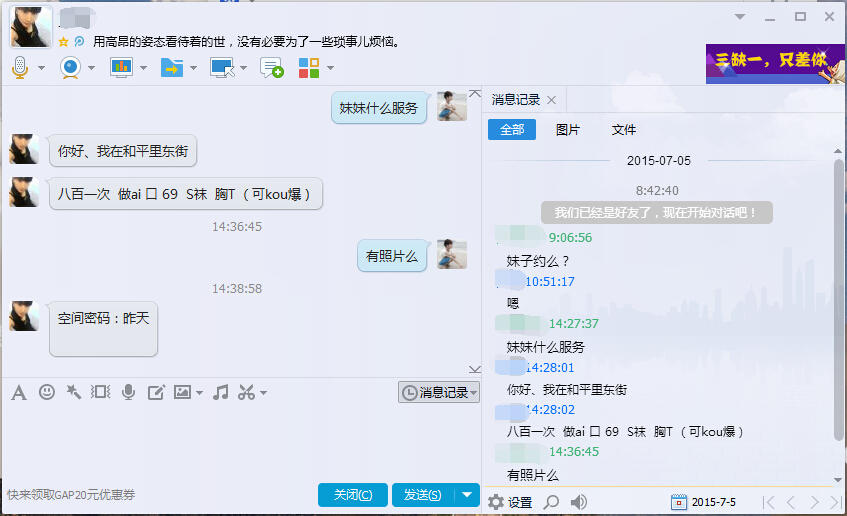Switch to the 图片 tab
This screenshot has width=847, height=516.
(x=568, y=130)
